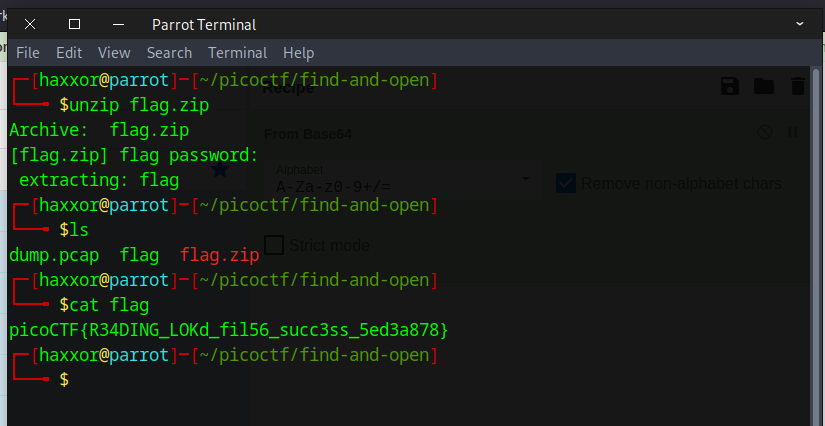Minimize the Parrot Terminal window

(x=118, y=24)
